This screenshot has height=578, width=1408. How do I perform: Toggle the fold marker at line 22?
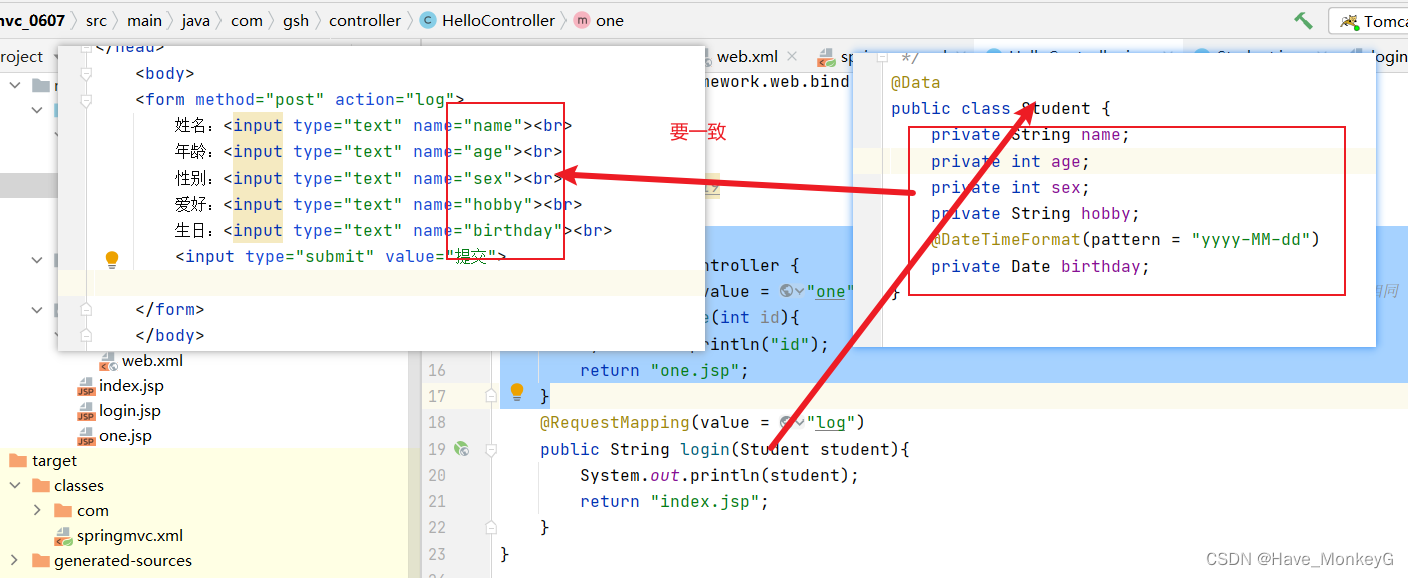(x=489, y=527)
